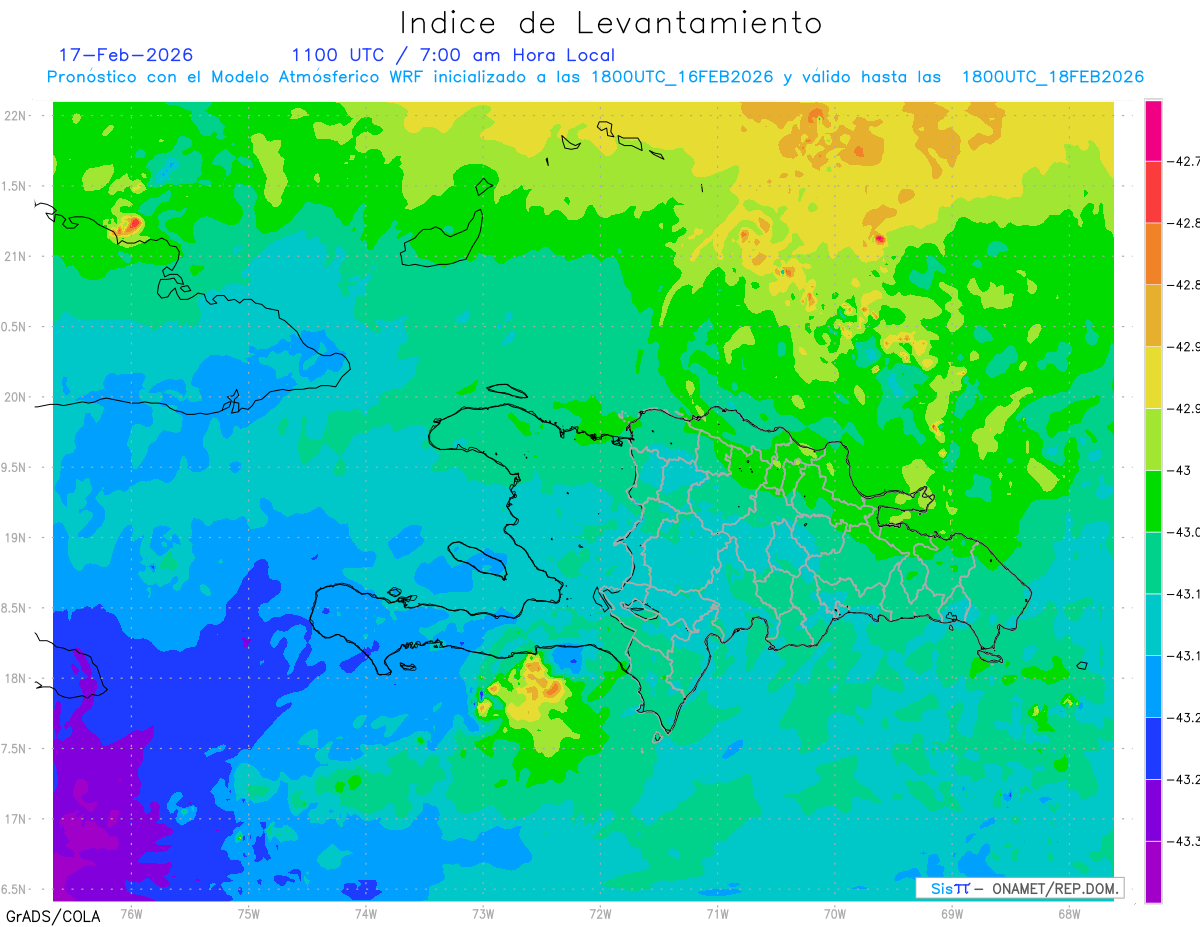This screenshot has width=1200, height=927.
Task: Click the "68W" longitude label
Action: [x=1069, y=914]
